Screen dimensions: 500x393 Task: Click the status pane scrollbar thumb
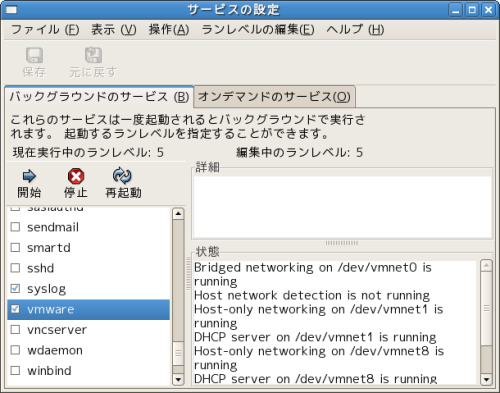486,308
